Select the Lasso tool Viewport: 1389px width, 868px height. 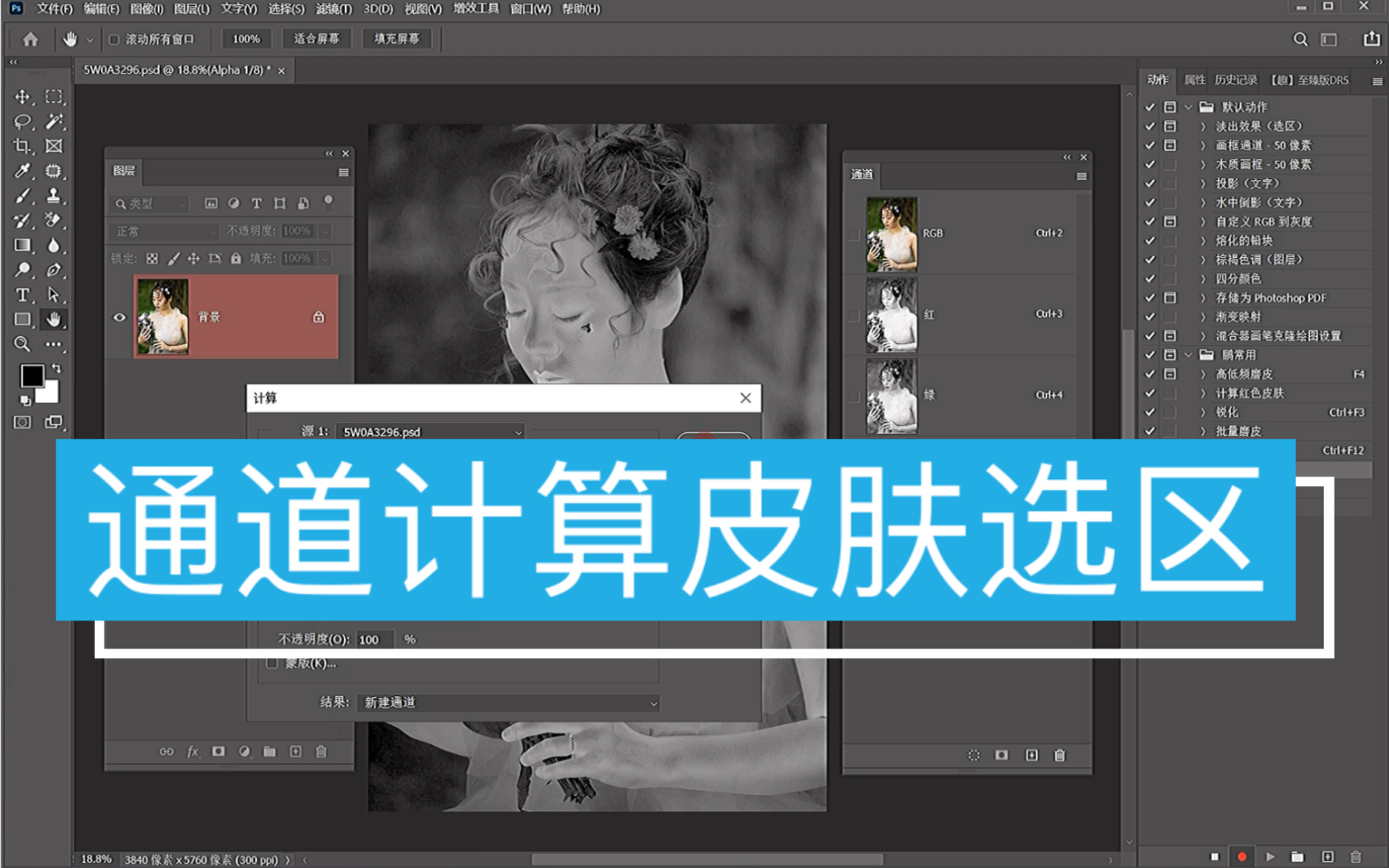coord(23,122)
